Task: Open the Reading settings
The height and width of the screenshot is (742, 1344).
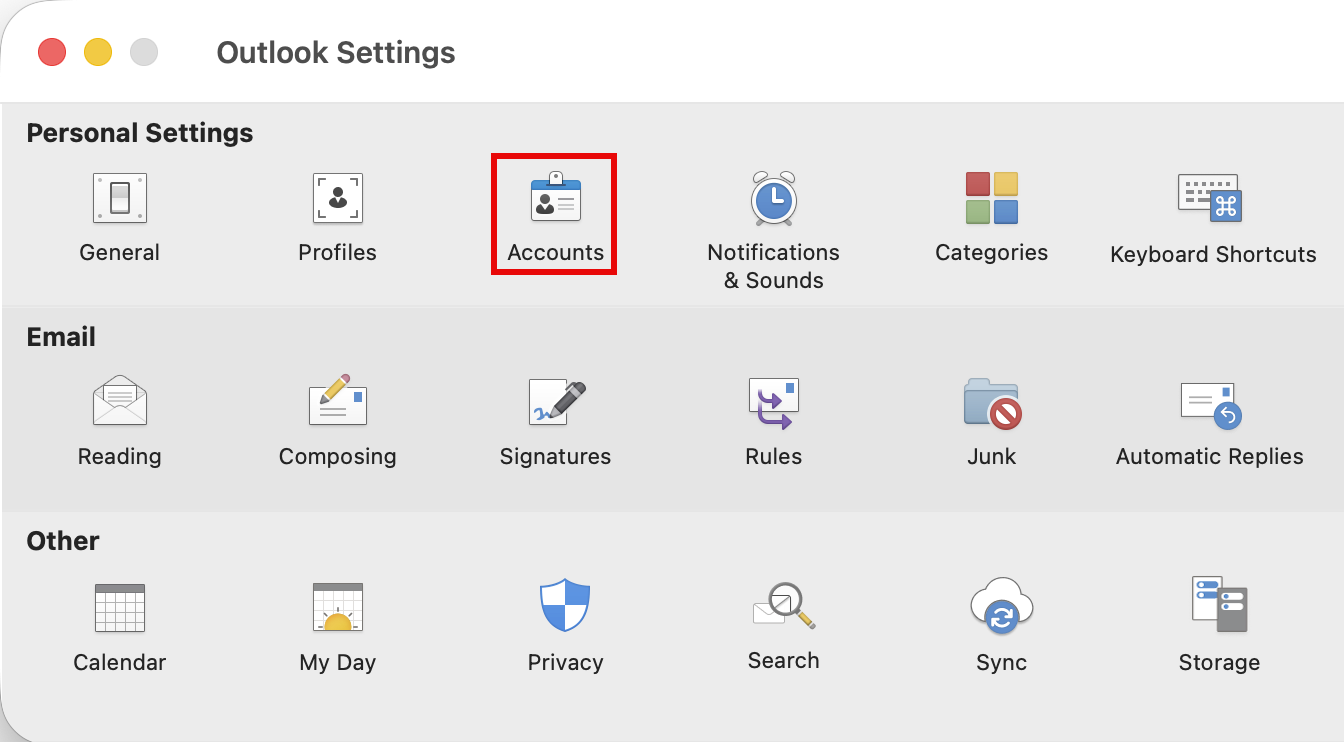Action: tap(119, 418)
